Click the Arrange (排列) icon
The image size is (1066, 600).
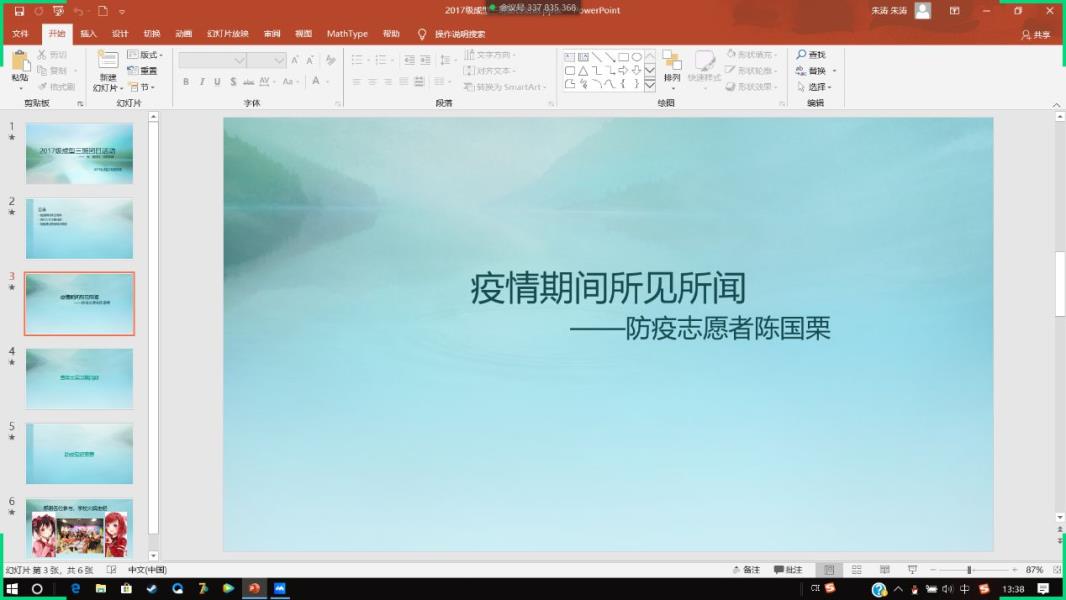point(672,60)
